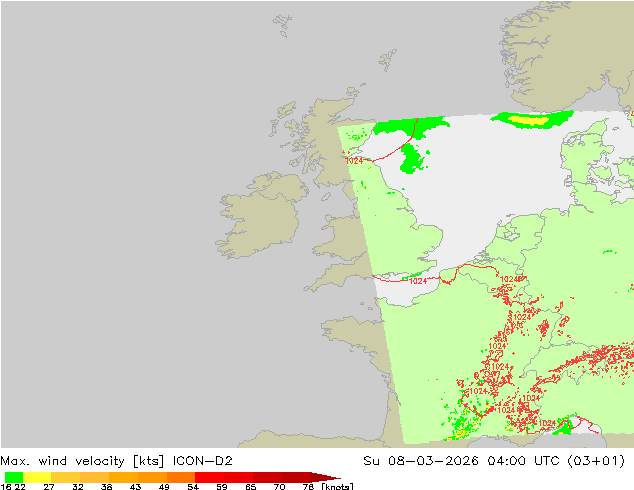Select the orange 43–49 knots legend swatch
The height and width of the screenshot is (490, 634).
152,477
